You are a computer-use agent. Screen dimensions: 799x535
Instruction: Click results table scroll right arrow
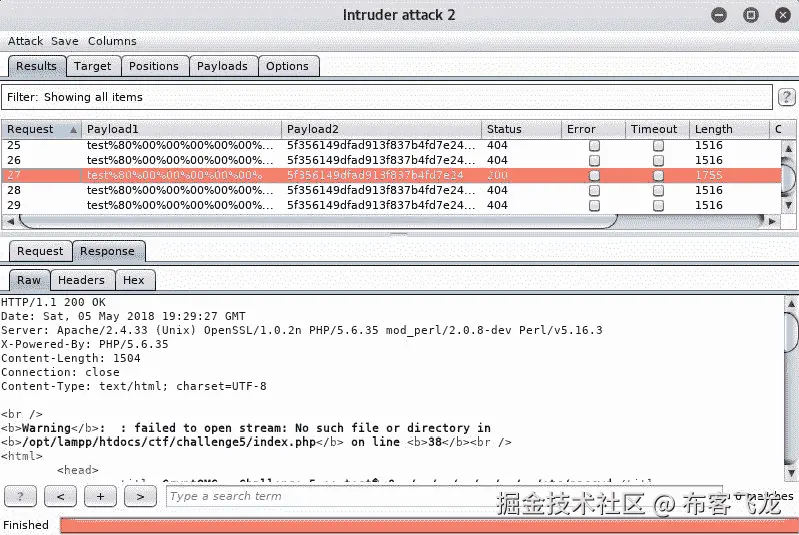[773, 221]
